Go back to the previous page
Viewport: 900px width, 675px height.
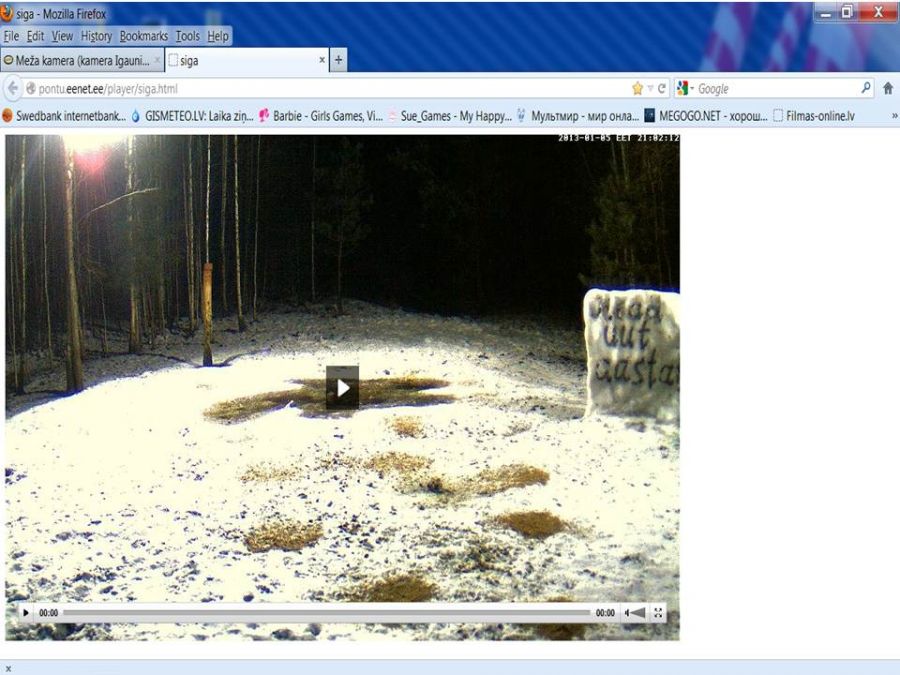coord(13,88)
